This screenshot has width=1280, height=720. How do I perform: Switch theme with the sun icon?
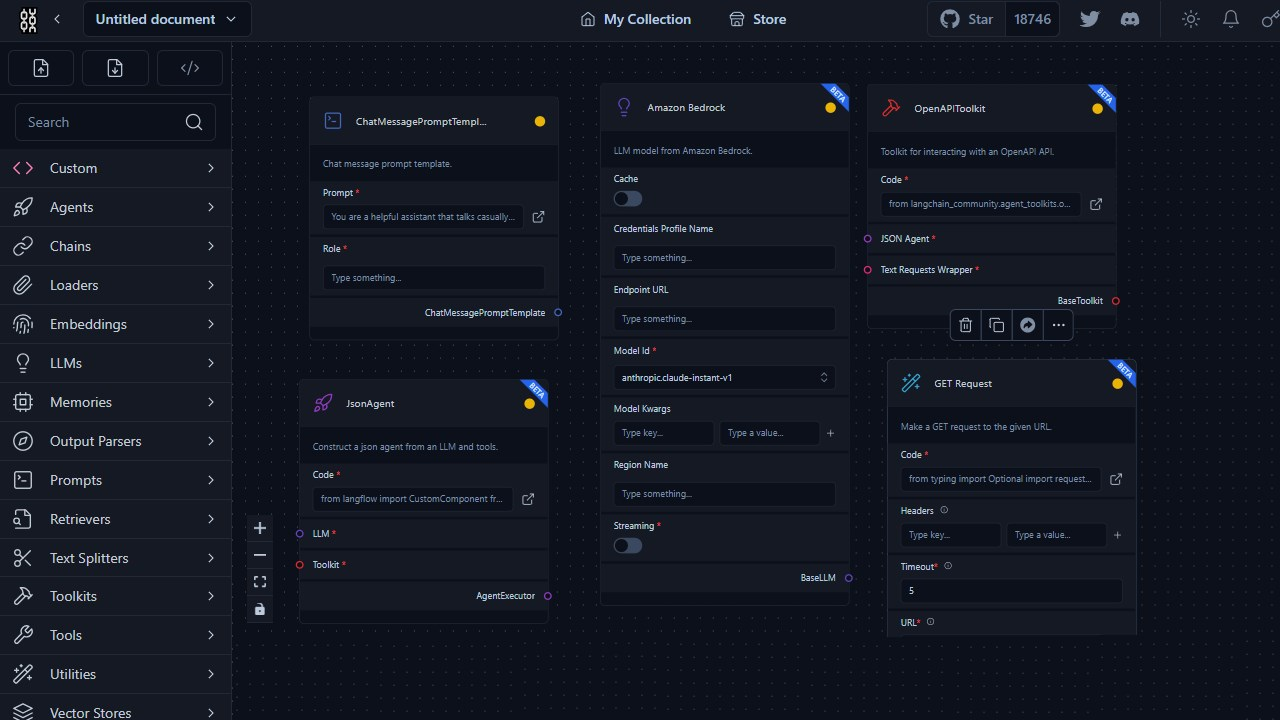click(x=1190, y=19)
